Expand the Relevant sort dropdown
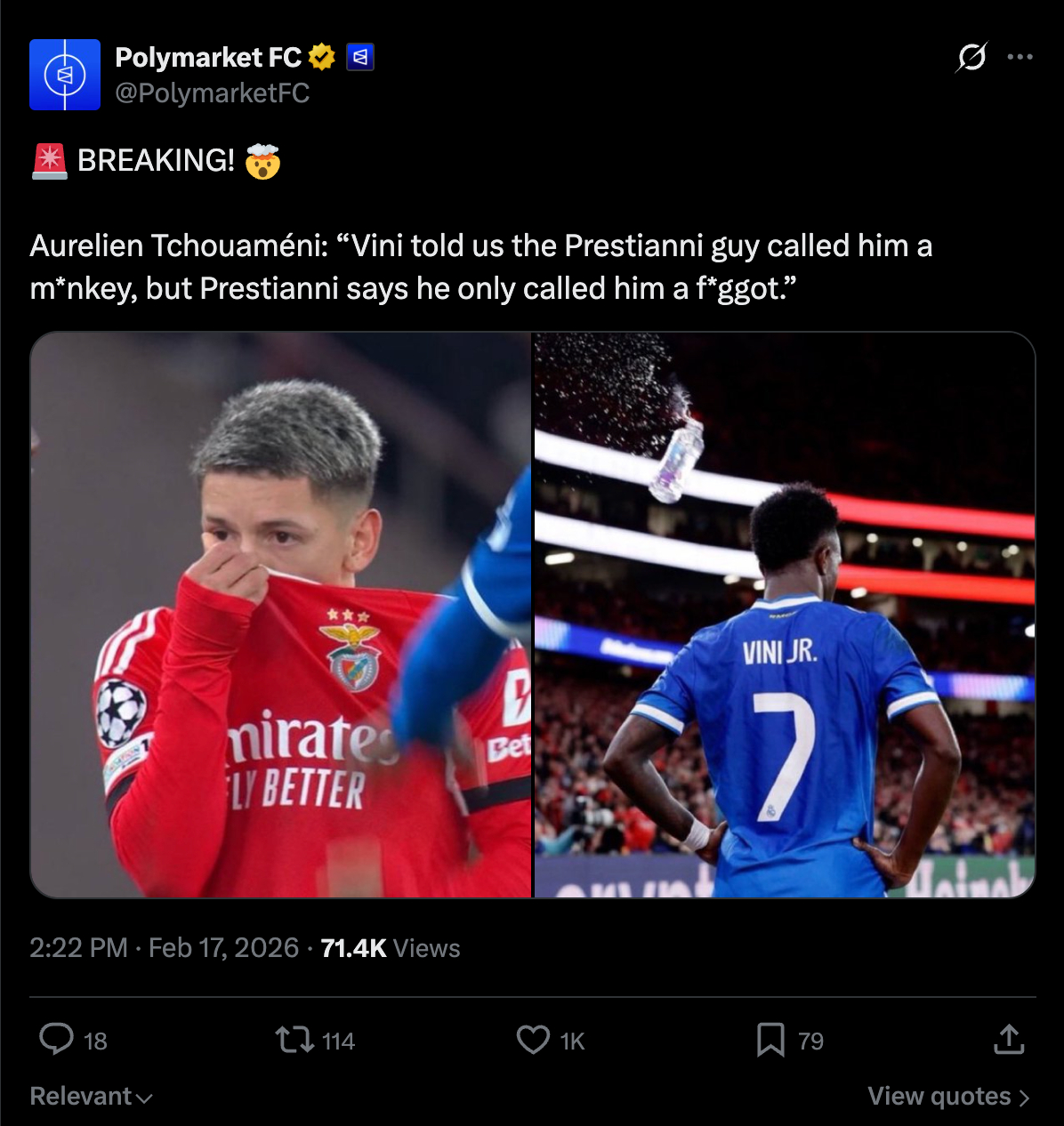Viewport: 1064px width, 1126px height. tap(91, 1097)
